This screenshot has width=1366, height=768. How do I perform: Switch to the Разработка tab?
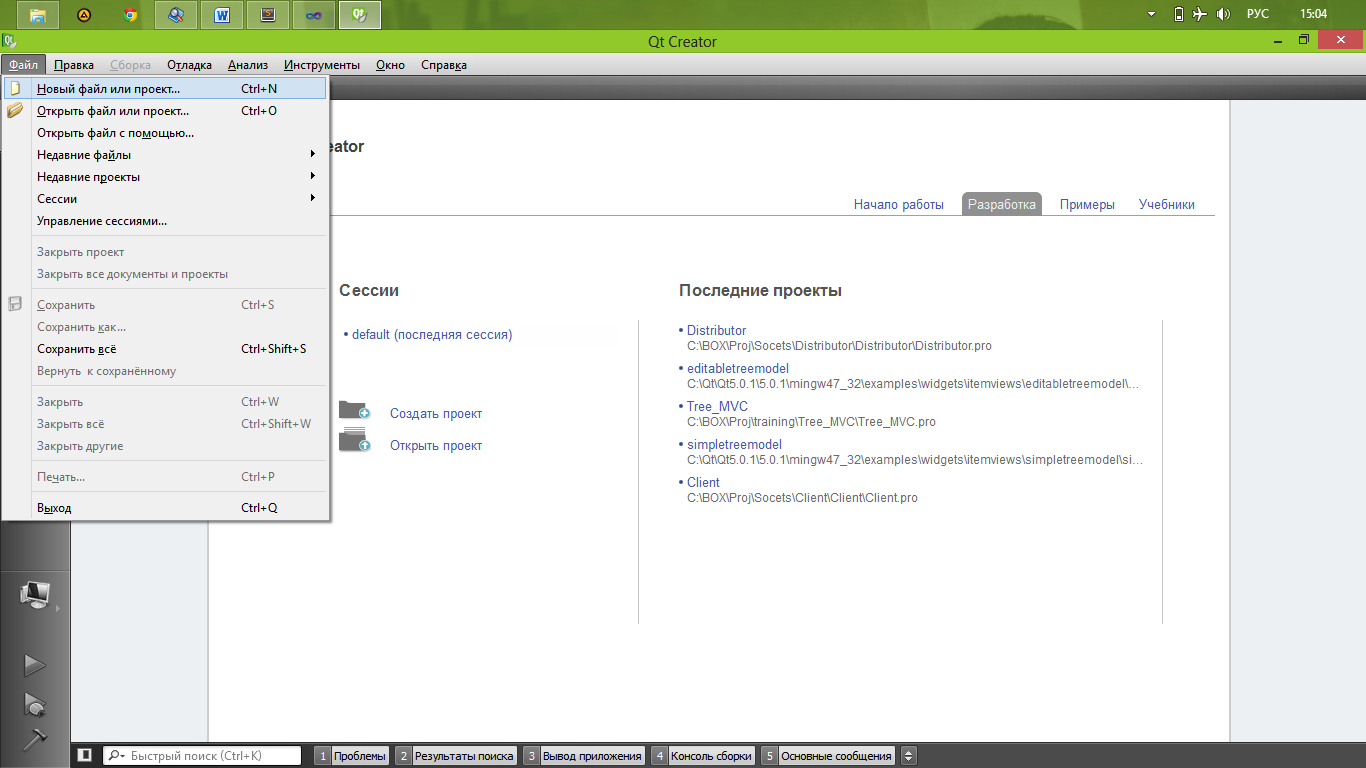(x=1002, y=204)
